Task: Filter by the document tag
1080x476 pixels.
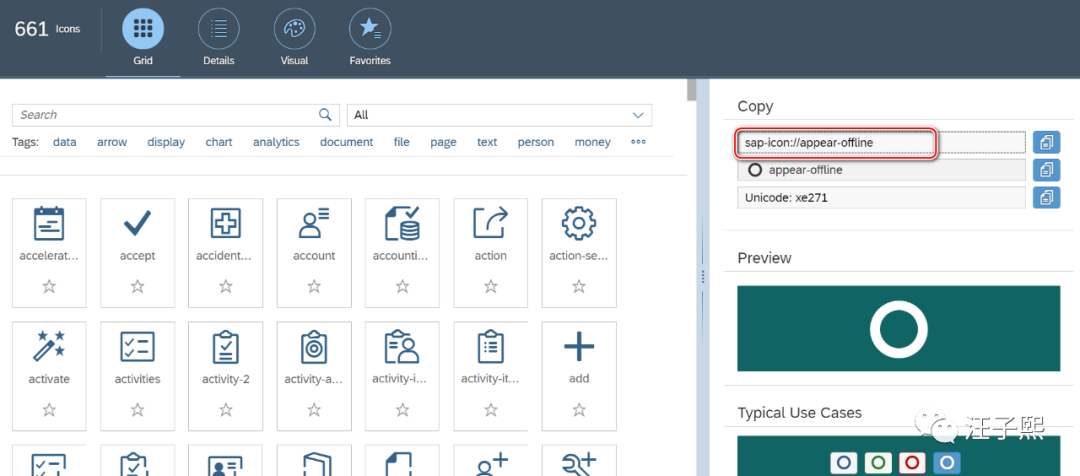Action: [346, 142]
